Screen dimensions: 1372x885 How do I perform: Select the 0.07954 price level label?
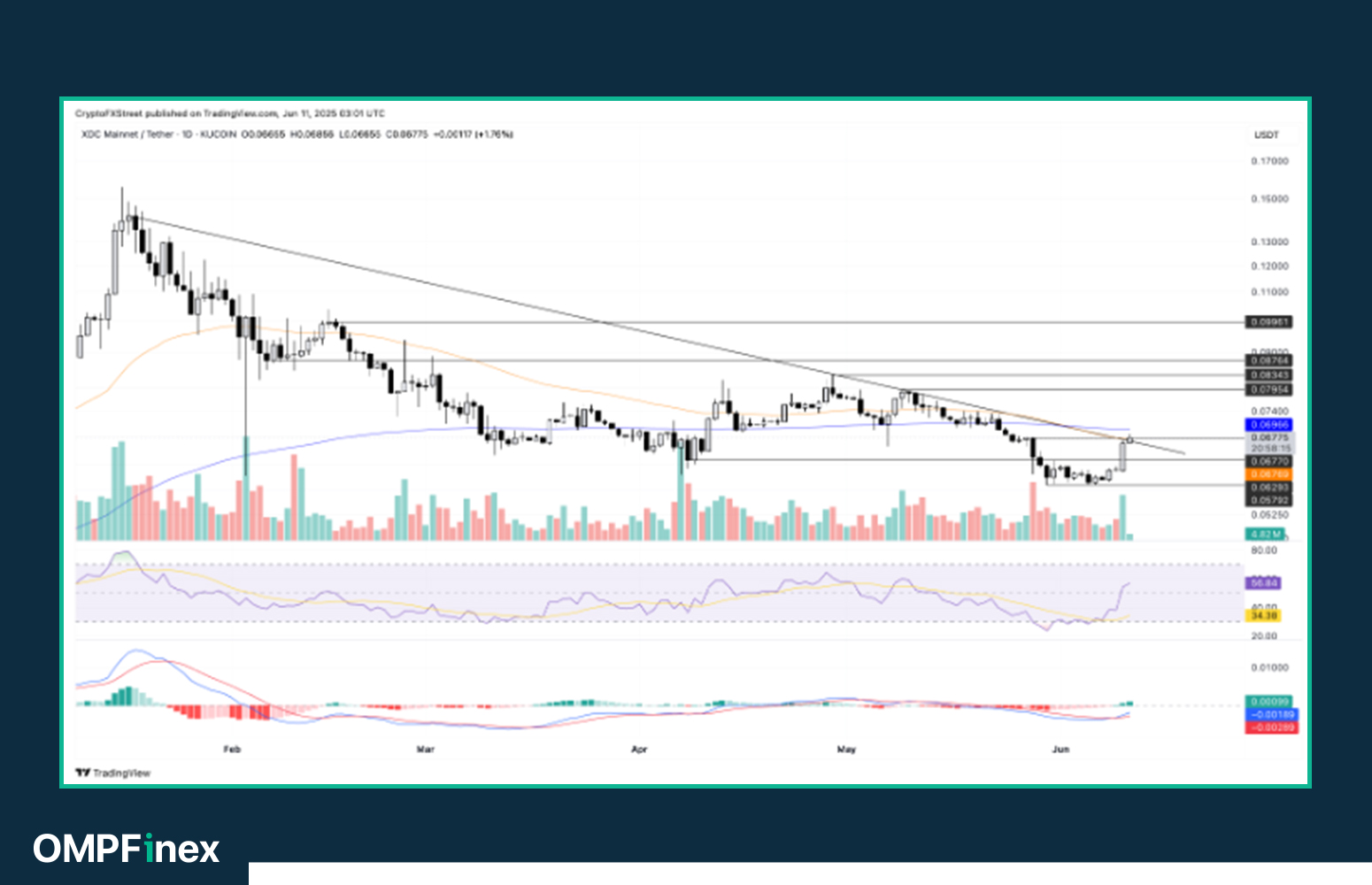click(1269, 389)
